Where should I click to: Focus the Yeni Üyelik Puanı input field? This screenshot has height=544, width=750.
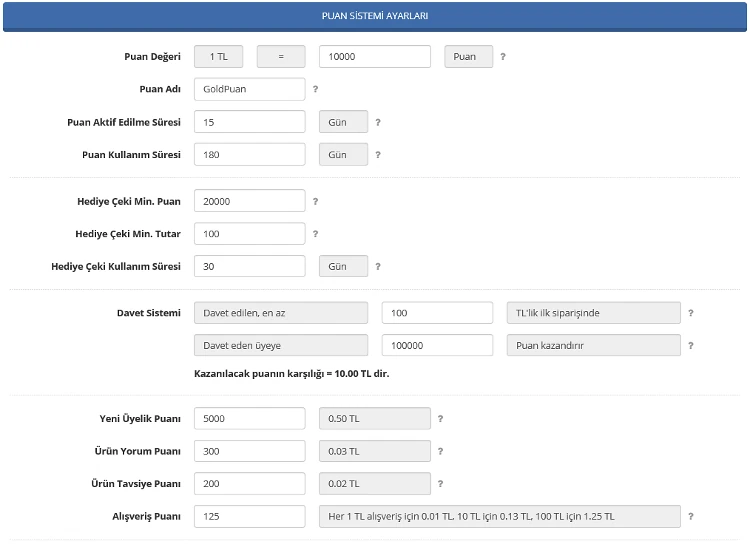pyautogui.click(x=249, y=419)
